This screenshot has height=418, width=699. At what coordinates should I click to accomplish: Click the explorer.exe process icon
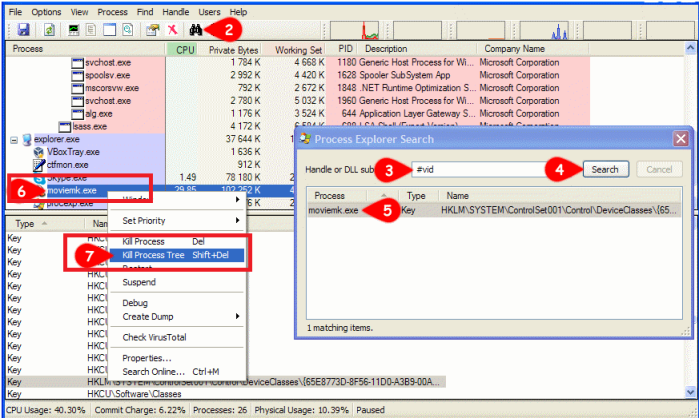point(27,139)
